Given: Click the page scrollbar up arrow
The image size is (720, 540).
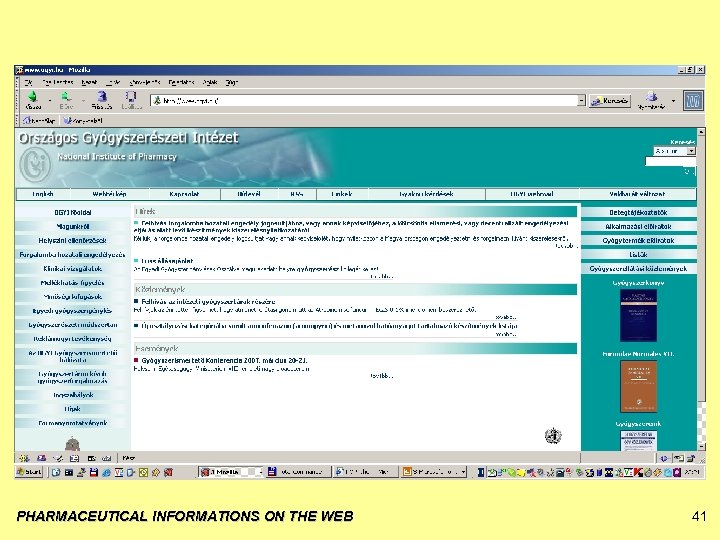Looking at the screenshot, I should [x=701, y=132].
